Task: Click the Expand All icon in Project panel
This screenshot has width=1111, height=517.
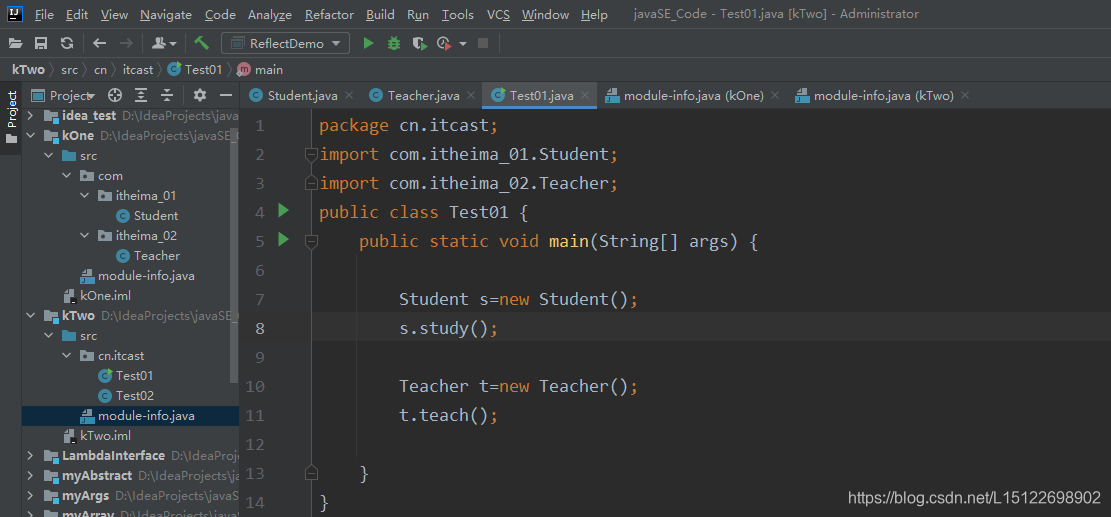Action: pos(141,95)
